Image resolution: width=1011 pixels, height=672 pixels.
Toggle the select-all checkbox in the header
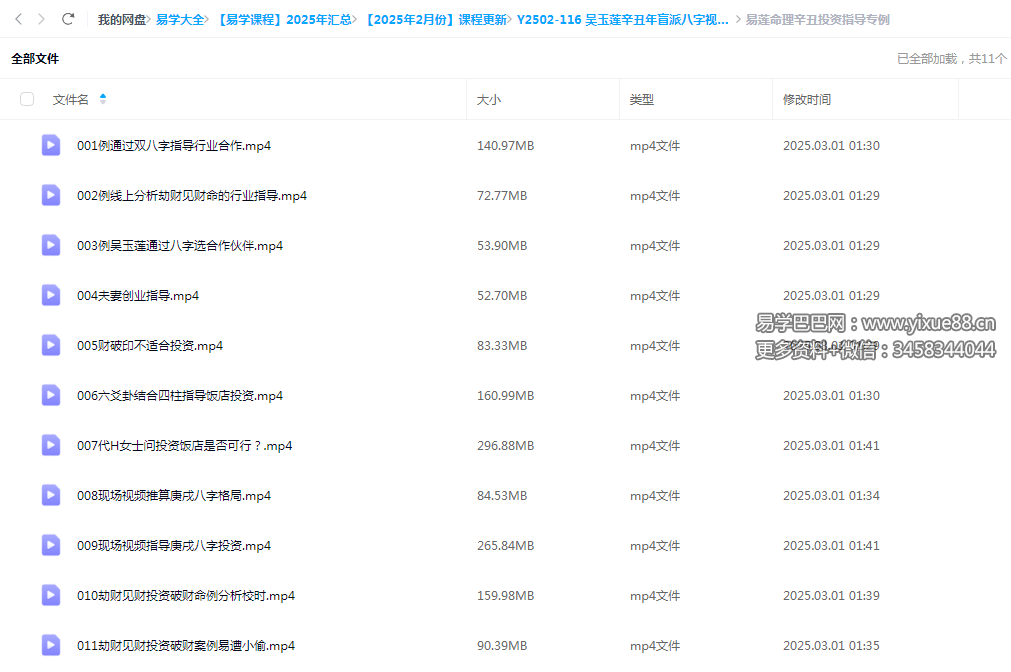(27, 99)
